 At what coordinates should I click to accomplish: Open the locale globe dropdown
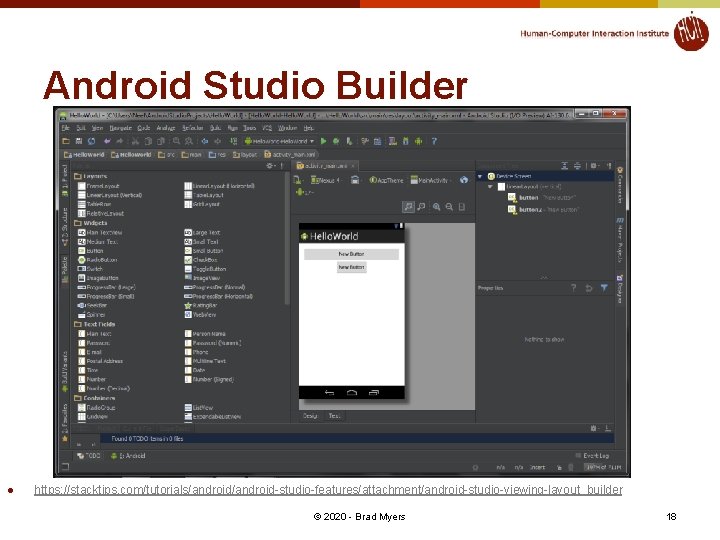(464, 180)
